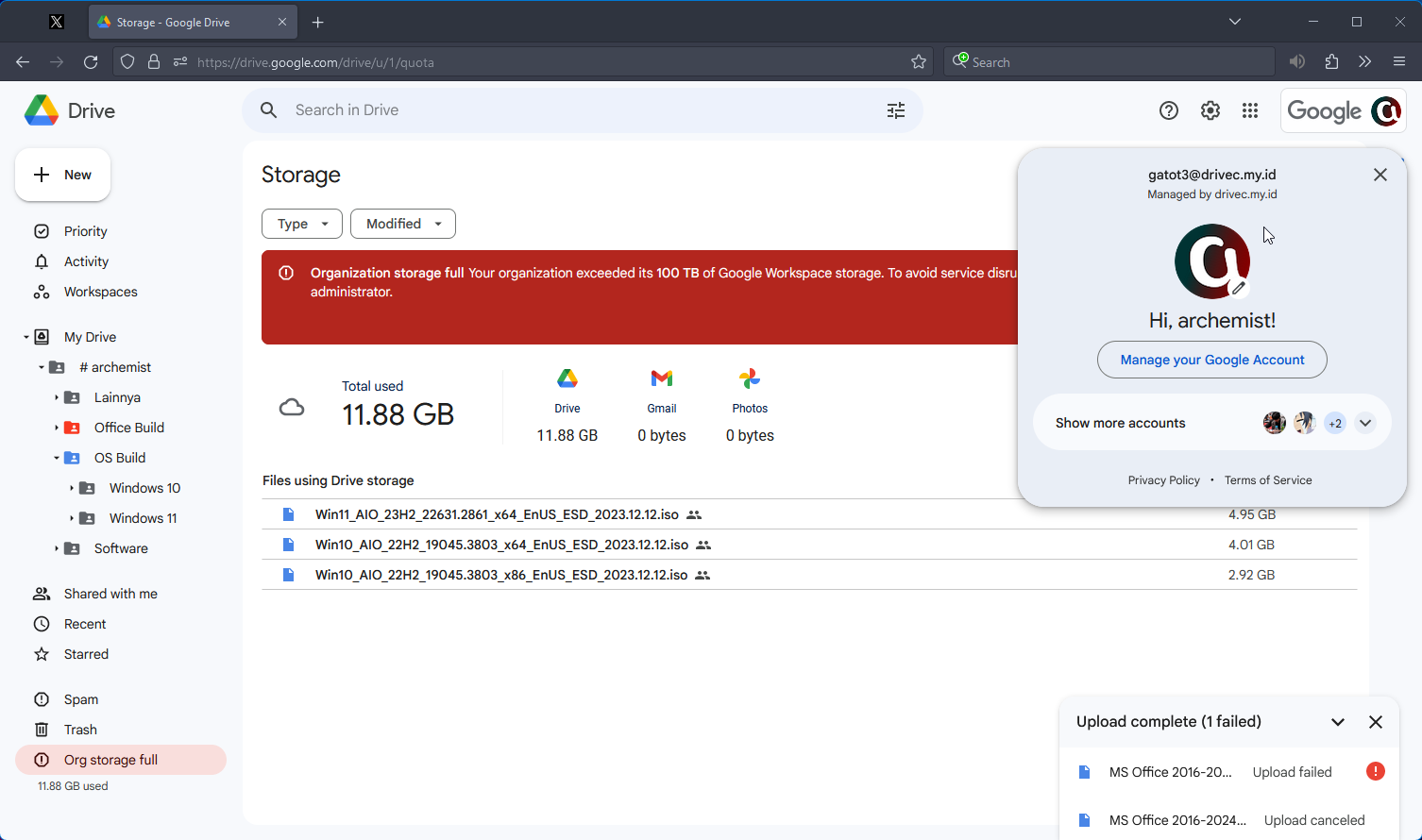Image resolution: width=1422 pixels, height=840 pixels.
Task: Click the browser Search box
Action: coord(1109,62)
